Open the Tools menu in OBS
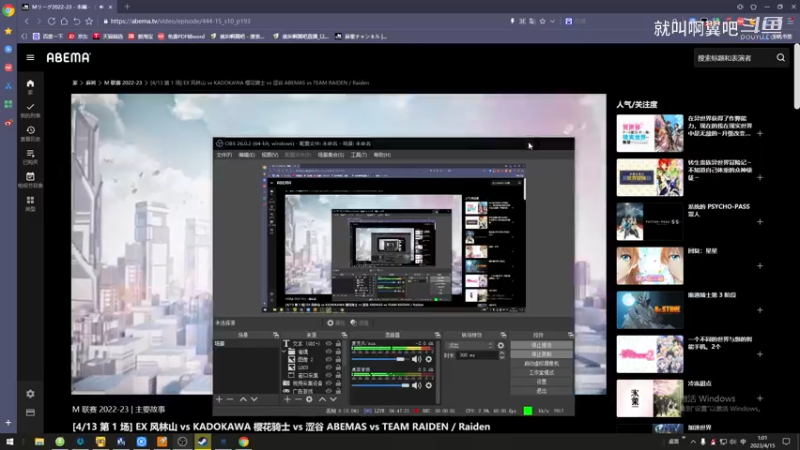This screenshot has width=800, height=450. coord(359,155)
